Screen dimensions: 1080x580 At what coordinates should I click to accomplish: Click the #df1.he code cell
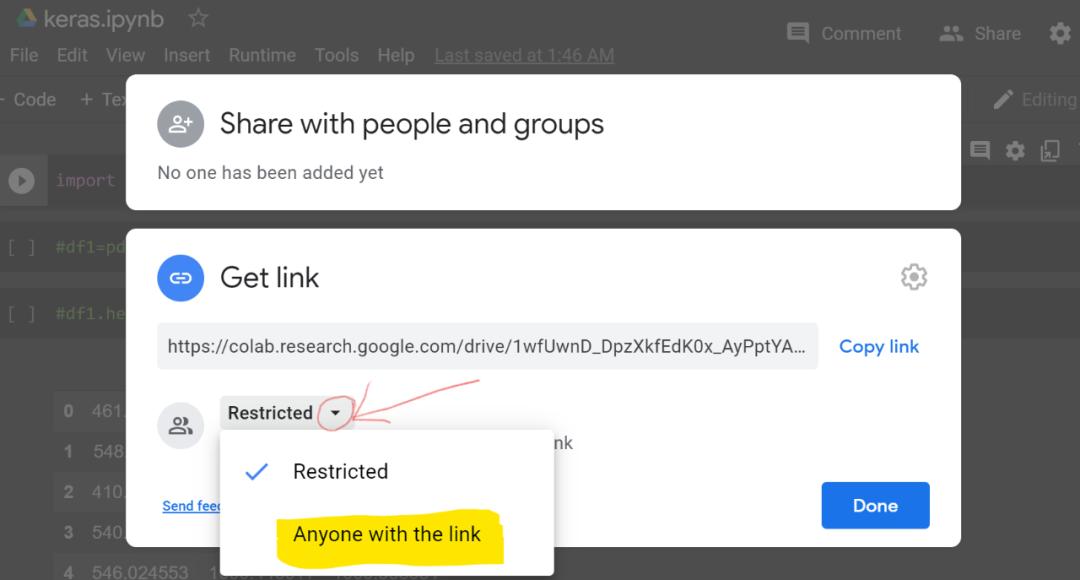click(x=90, y=313)
